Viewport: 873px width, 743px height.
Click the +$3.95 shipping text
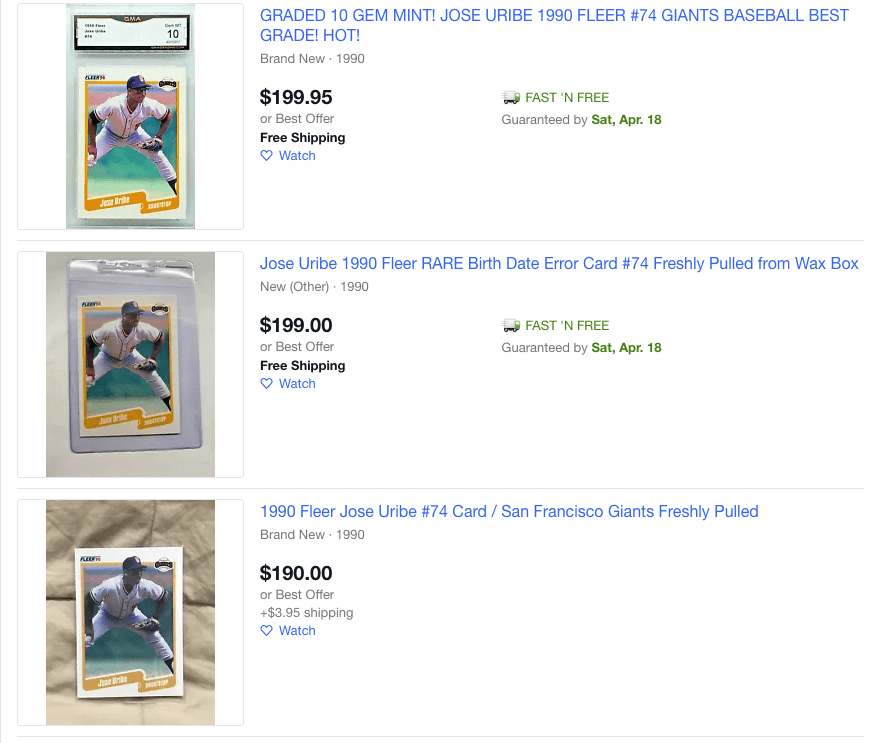point(306,613)
